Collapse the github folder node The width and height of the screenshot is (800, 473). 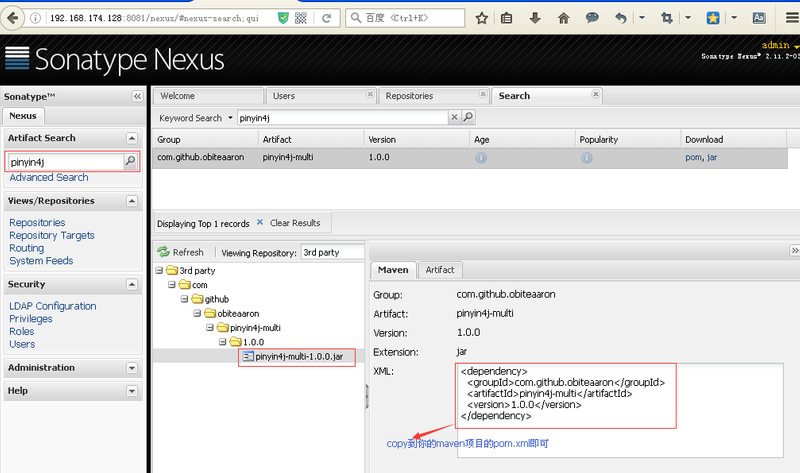click(x=185, y=299)
